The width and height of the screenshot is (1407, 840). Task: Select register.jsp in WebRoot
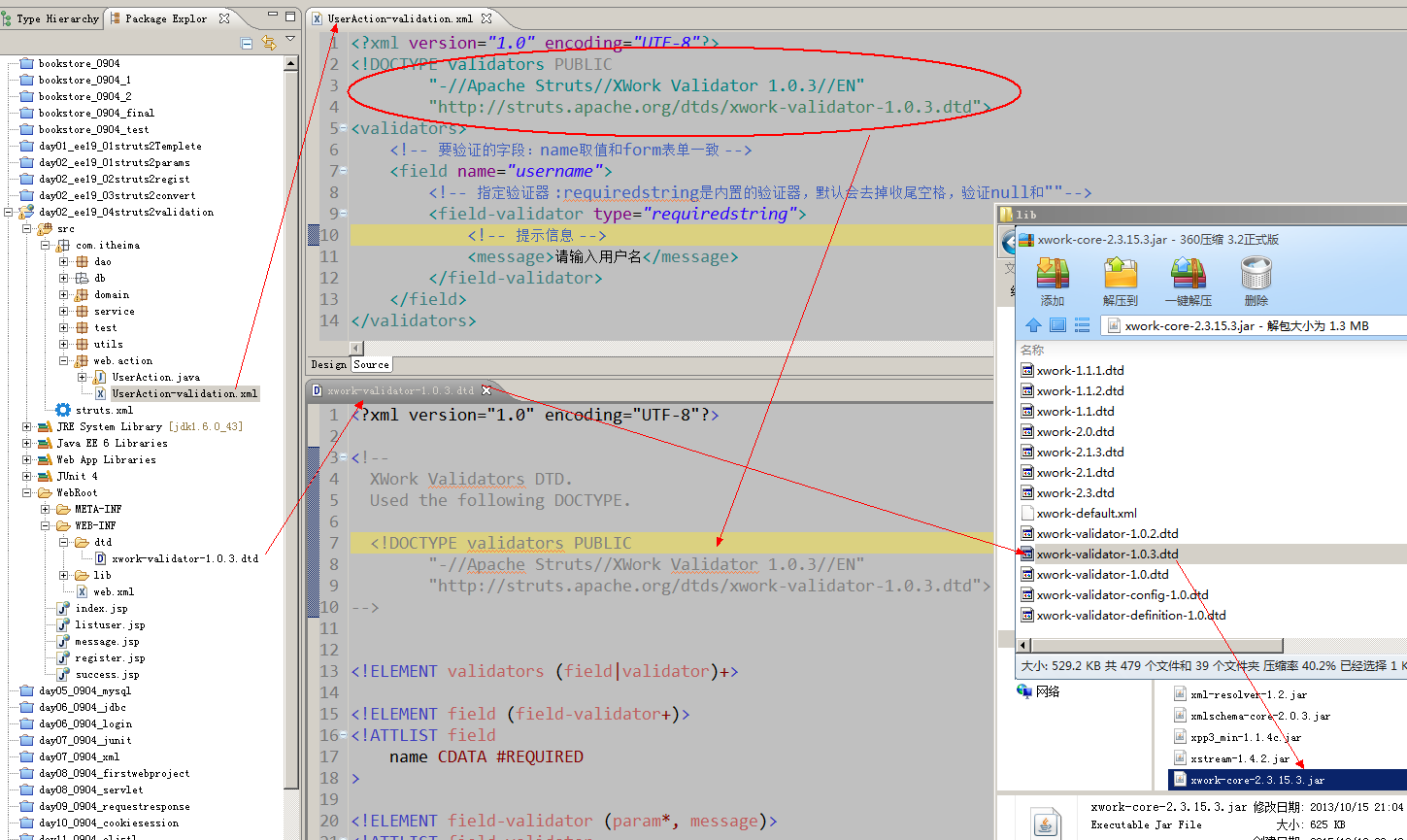[110, 658]
